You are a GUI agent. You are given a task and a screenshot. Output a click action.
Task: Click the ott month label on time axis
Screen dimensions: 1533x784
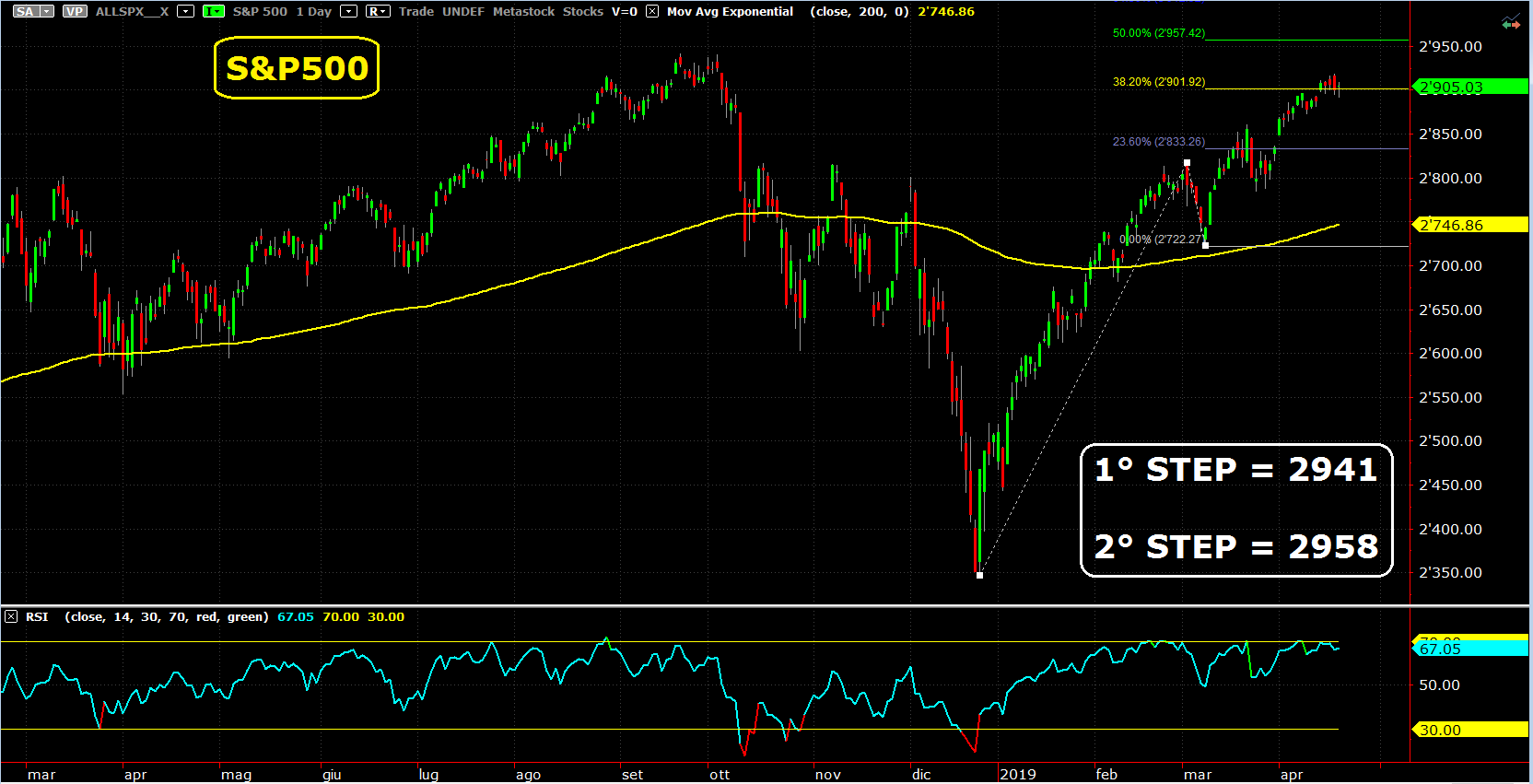click(x=720, y=775)
